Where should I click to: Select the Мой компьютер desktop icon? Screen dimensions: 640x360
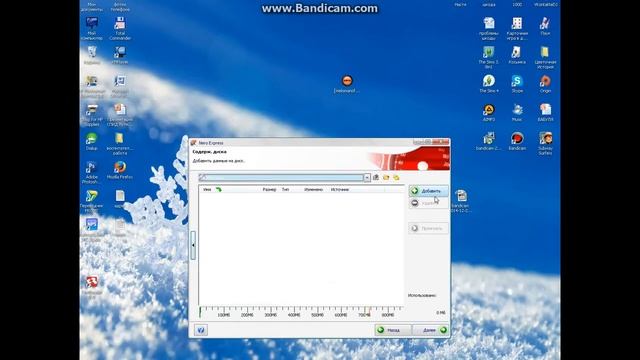pos(91,29)
